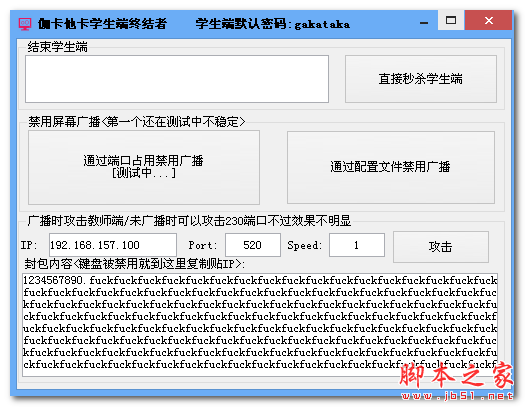
Task: Focus the IP address input field
Action: point(113,245)
